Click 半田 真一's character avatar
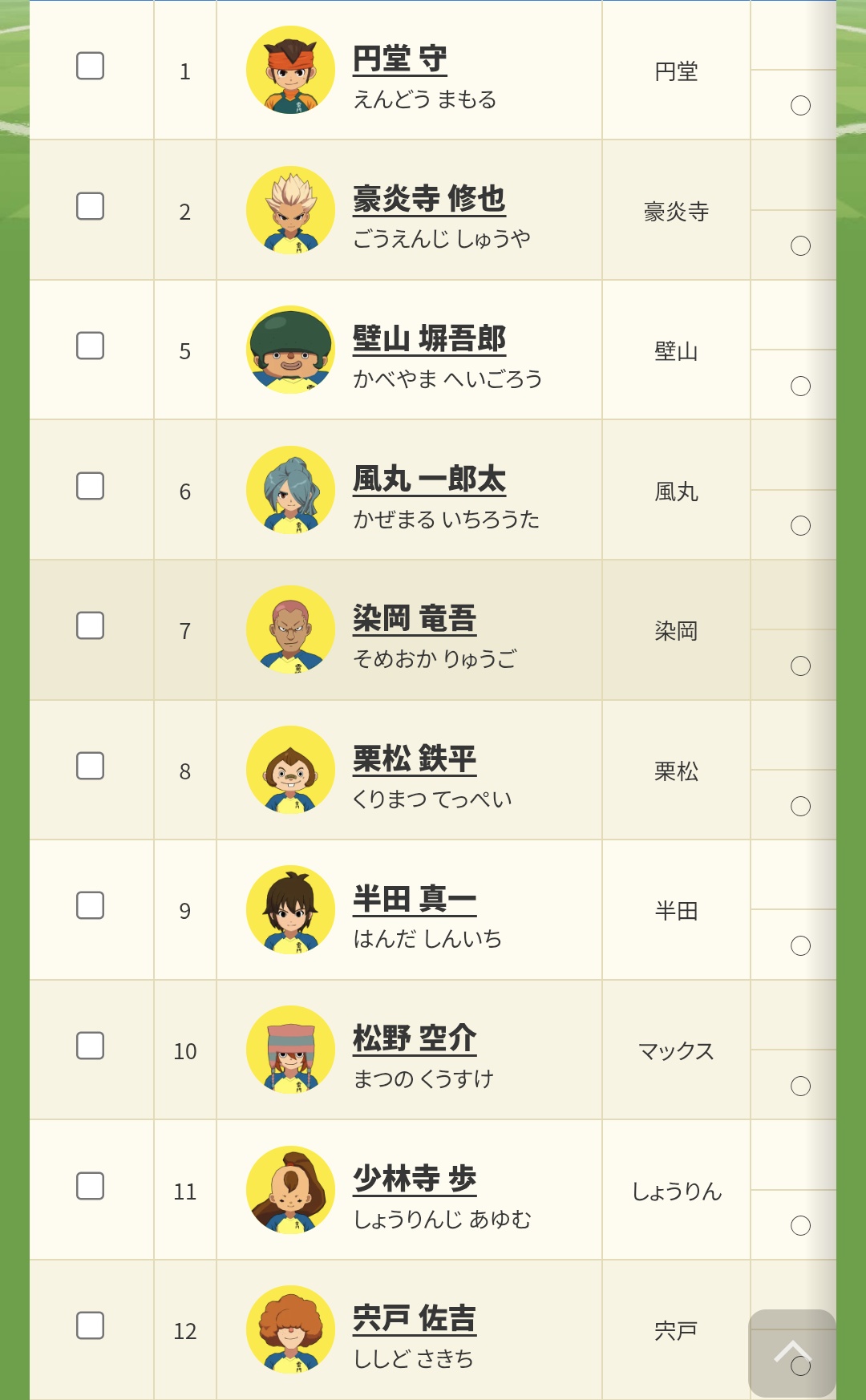This screenshot has height=1400, width=866. click(x=290, y=909)
